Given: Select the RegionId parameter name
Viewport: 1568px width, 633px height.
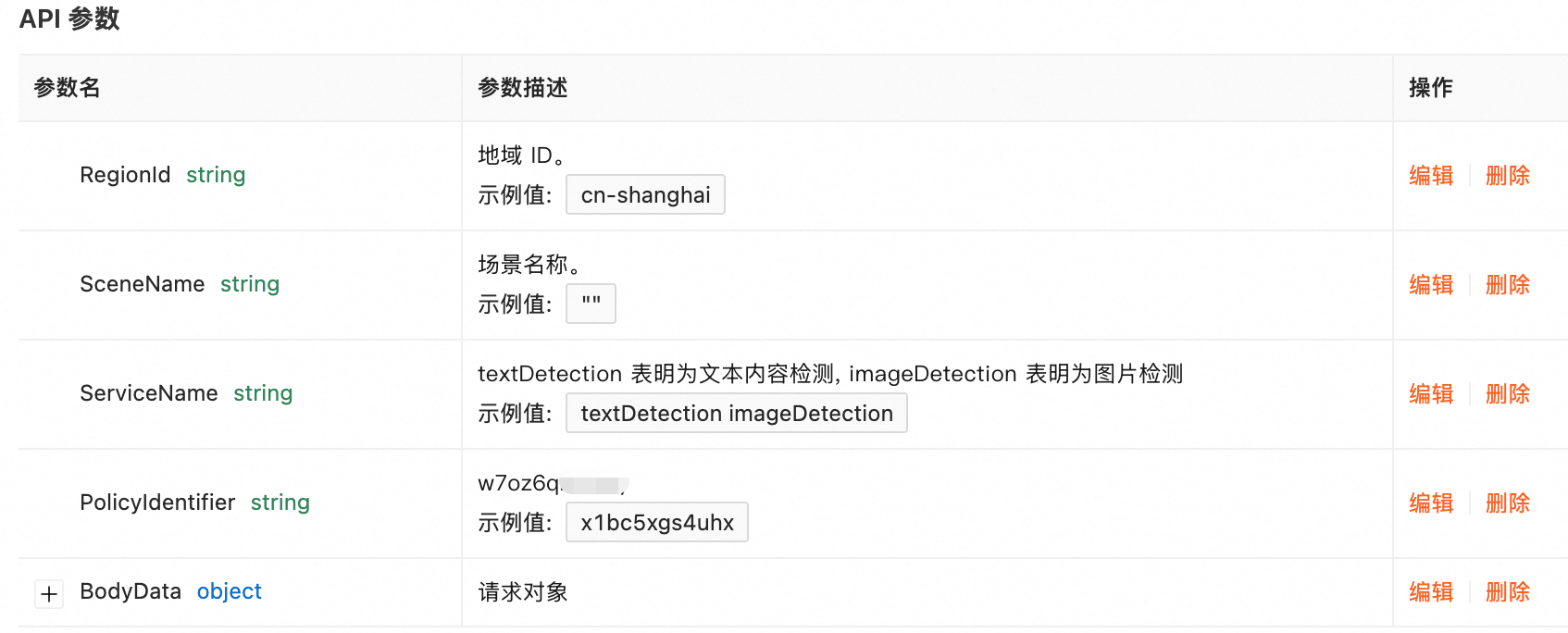Looking at the screenshot, I should click(125, 175).
